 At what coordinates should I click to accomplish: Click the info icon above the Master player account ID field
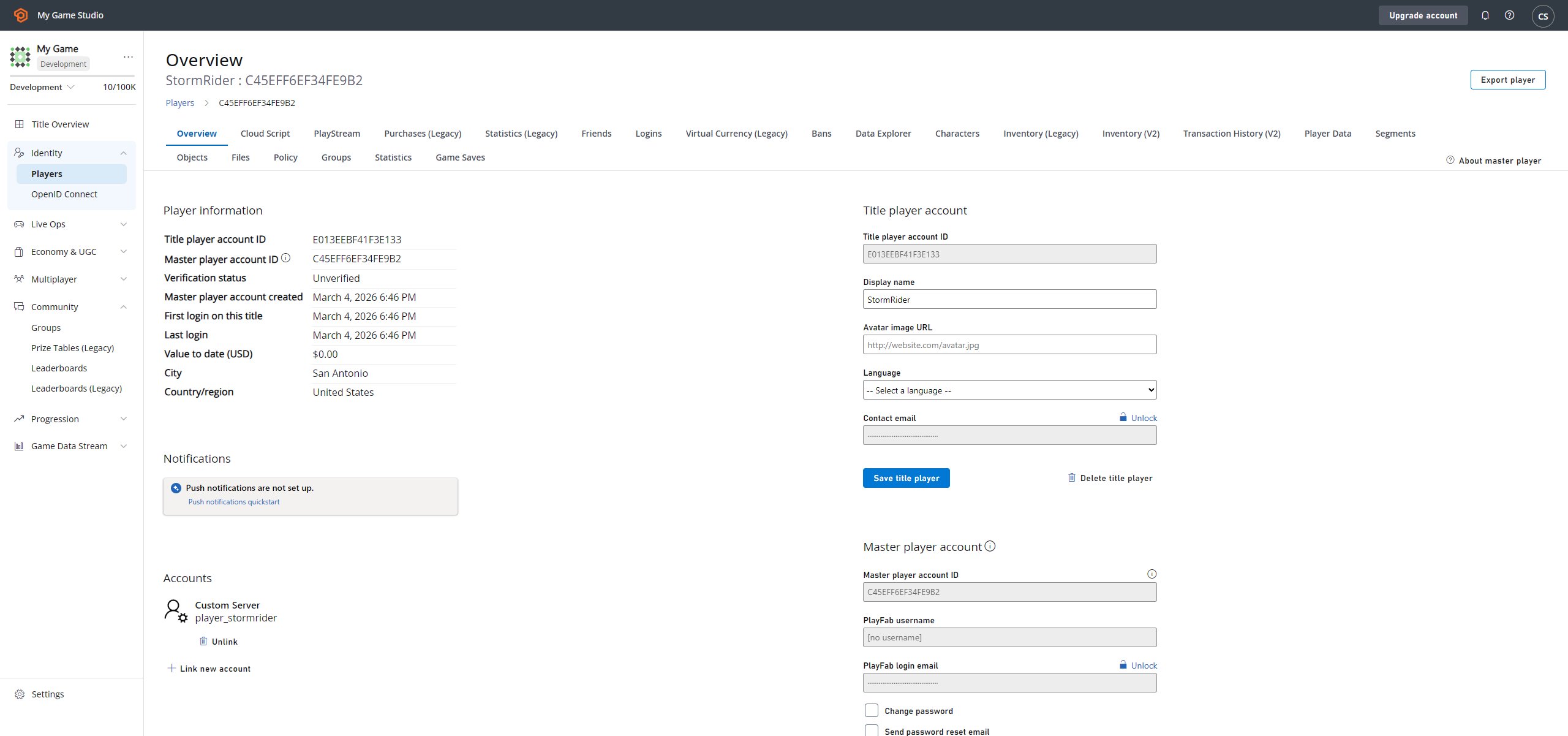point(1151,574)
